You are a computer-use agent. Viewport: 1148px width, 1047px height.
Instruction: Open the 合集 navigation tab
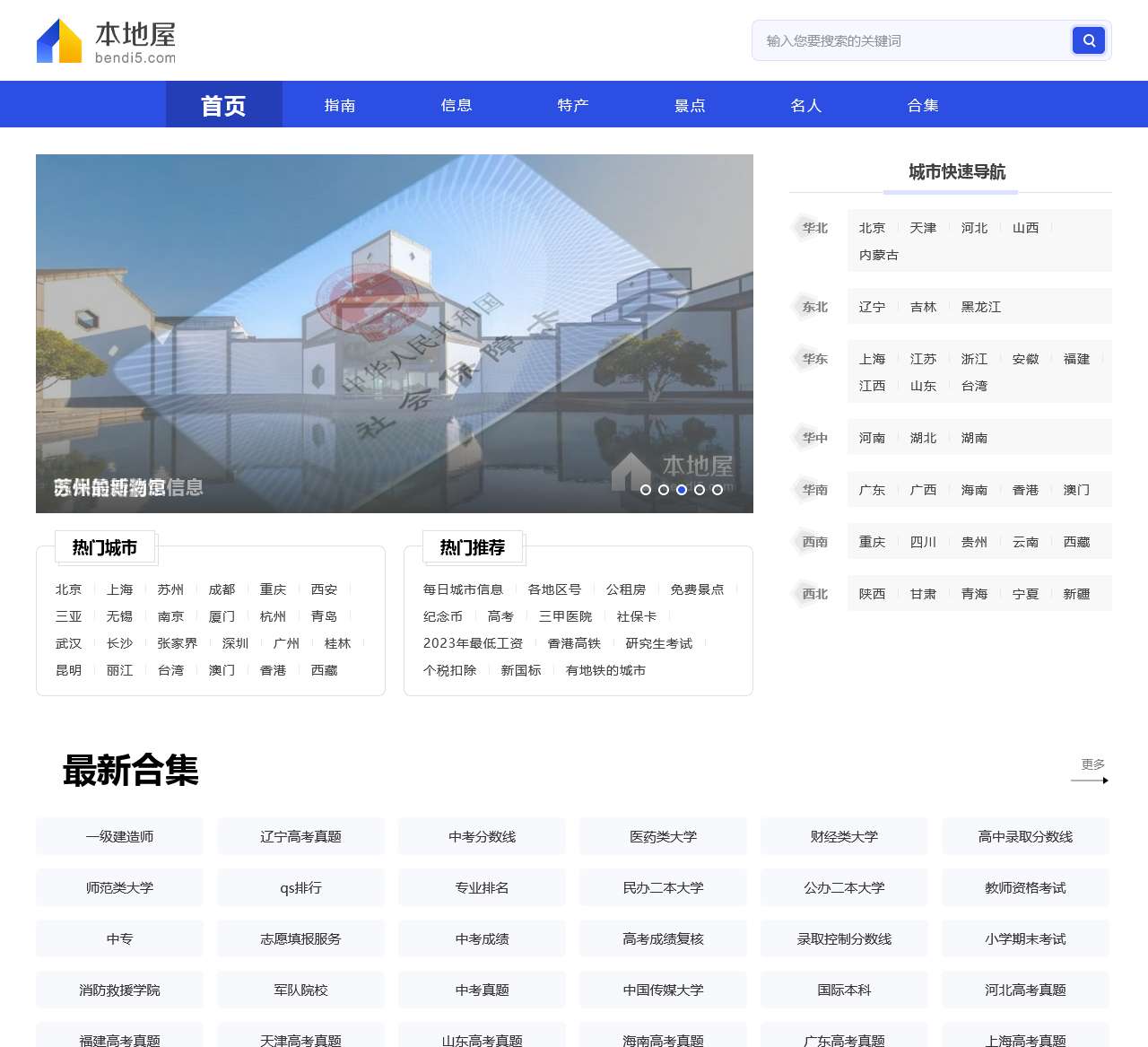point(923,105)
